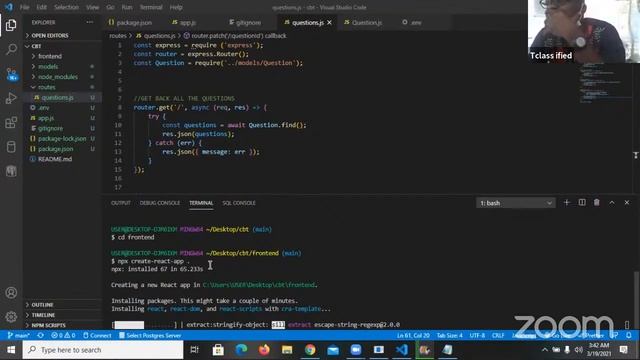Click Select Postgres Server in status bar
Viewport: 640px width, 360px height.
[150, 336]
